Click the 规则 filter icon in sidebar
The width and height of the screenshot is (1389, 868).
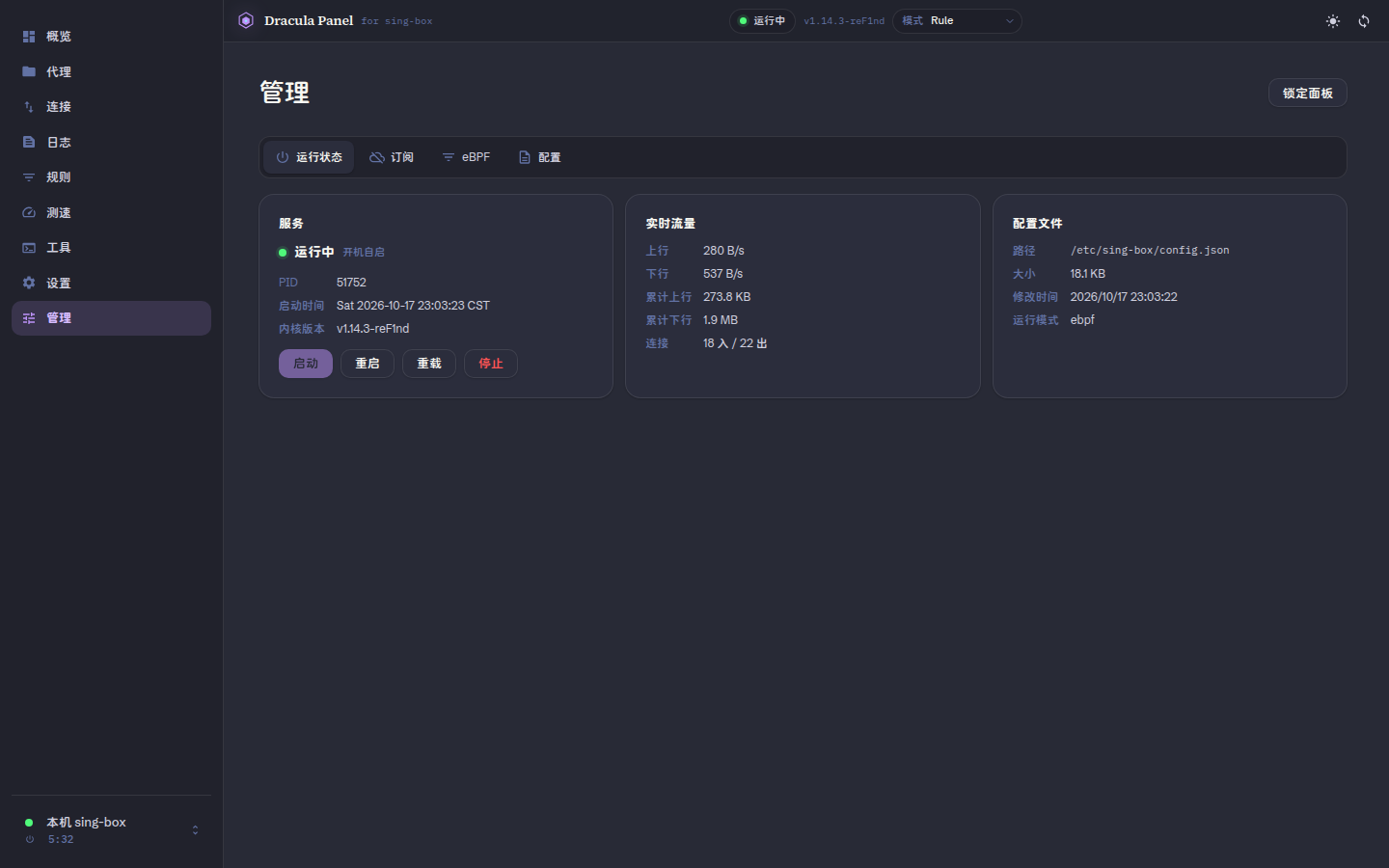click(x=29, y=177)
